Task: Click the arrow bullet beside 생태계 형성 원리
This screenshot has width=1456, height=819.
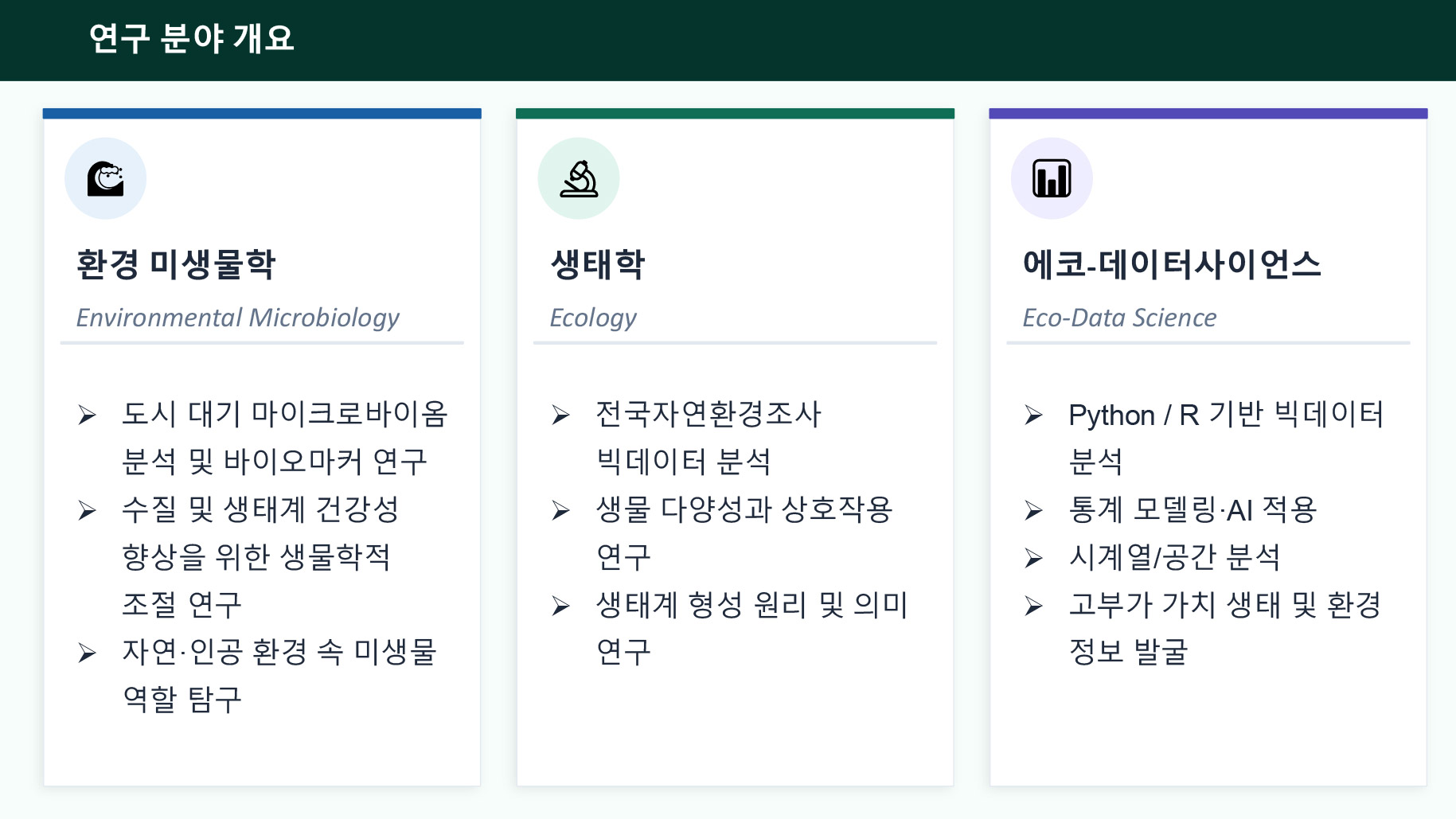Action: tap(560, 606)
